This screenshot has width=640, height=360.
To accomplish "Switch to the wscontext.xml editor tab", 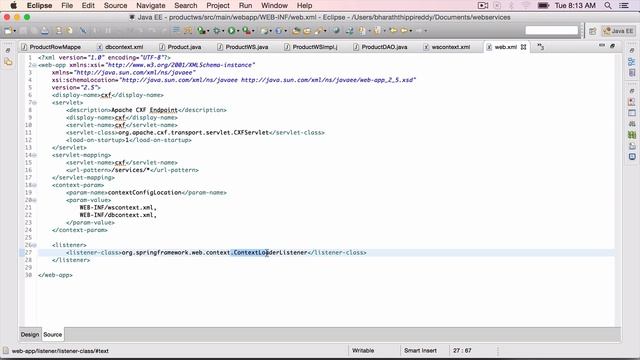I will coord(447,47).
